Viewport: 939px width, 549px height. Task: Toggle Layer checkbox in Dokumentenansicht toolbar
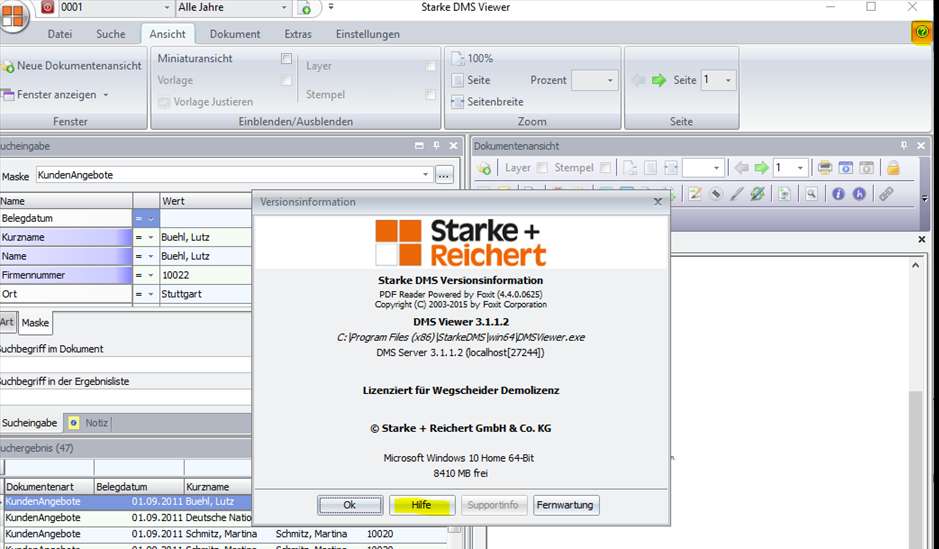542,168
